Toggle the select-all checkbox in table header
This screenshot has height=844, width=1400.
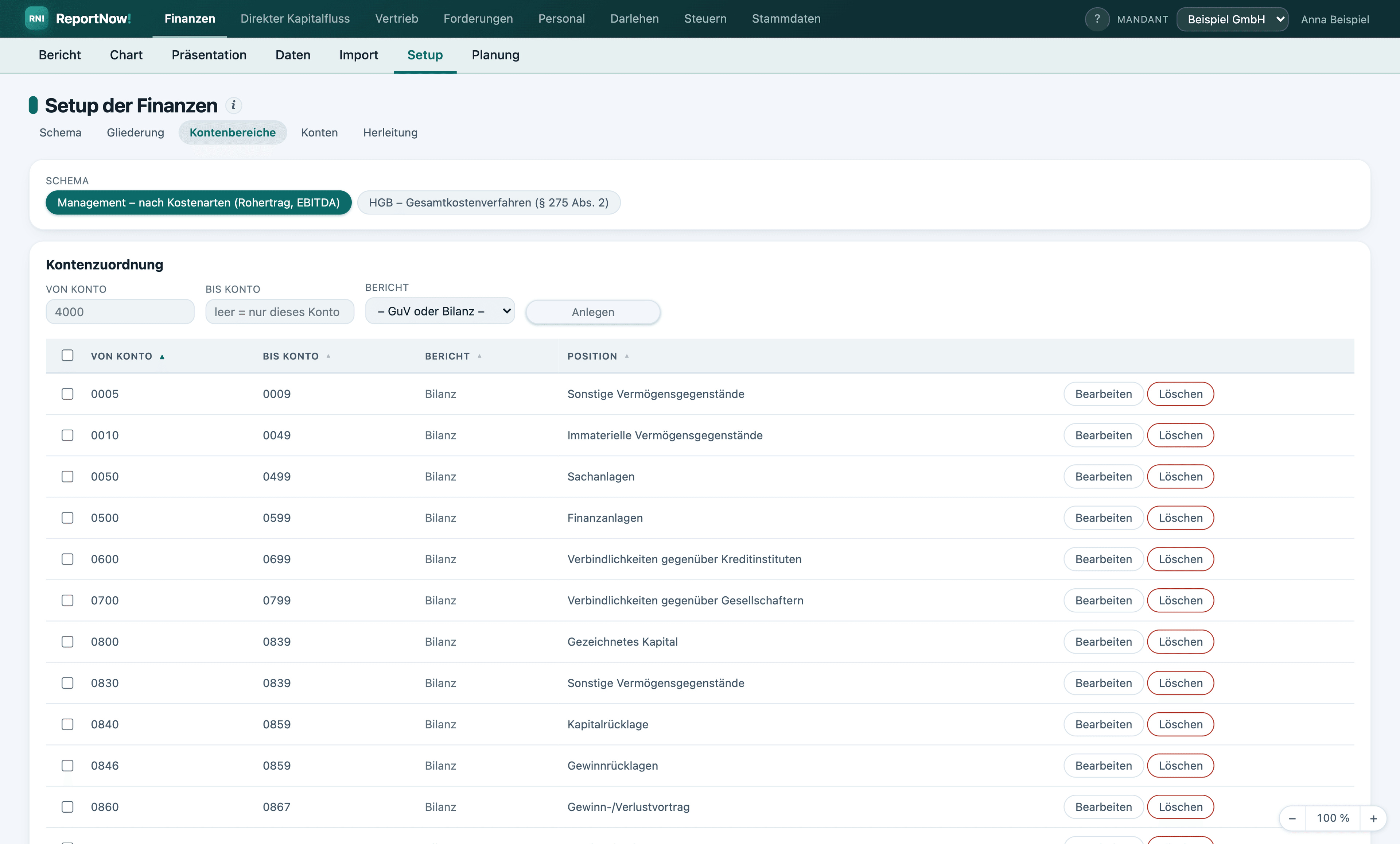tap(67, 355)
